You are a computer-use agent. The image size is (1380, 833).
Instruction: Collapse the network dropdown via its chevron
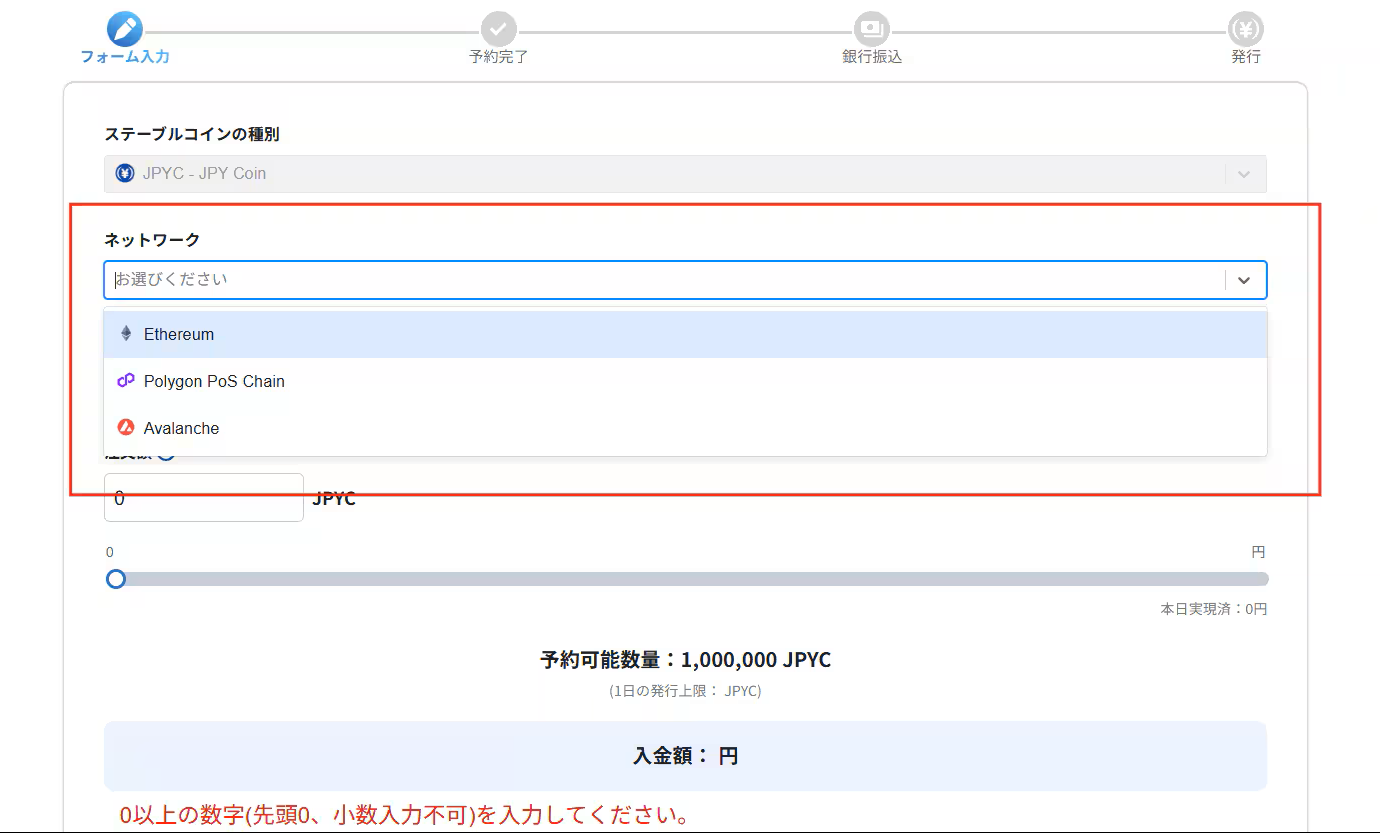[1244, 280]
